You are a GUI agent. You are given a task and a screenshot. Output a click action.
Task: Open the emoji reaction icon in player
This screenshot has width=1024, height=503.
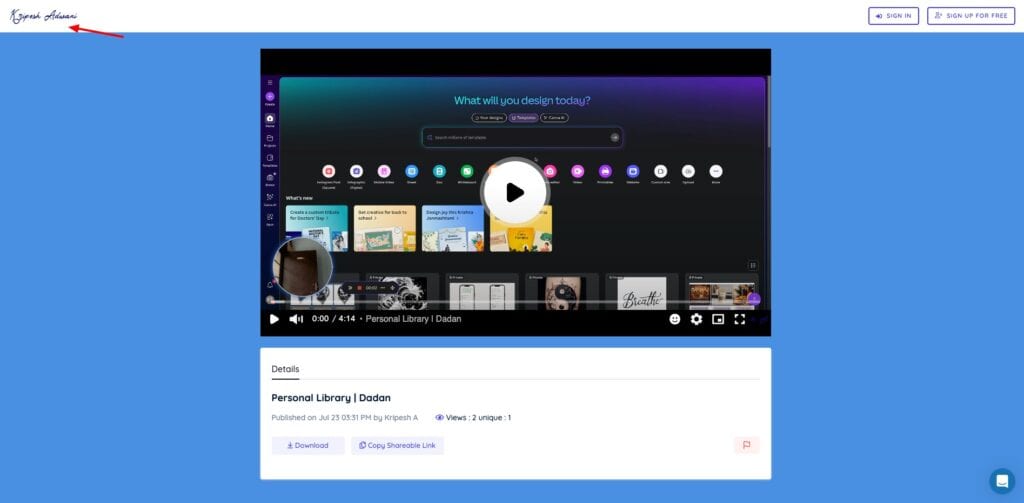point(675,319)
